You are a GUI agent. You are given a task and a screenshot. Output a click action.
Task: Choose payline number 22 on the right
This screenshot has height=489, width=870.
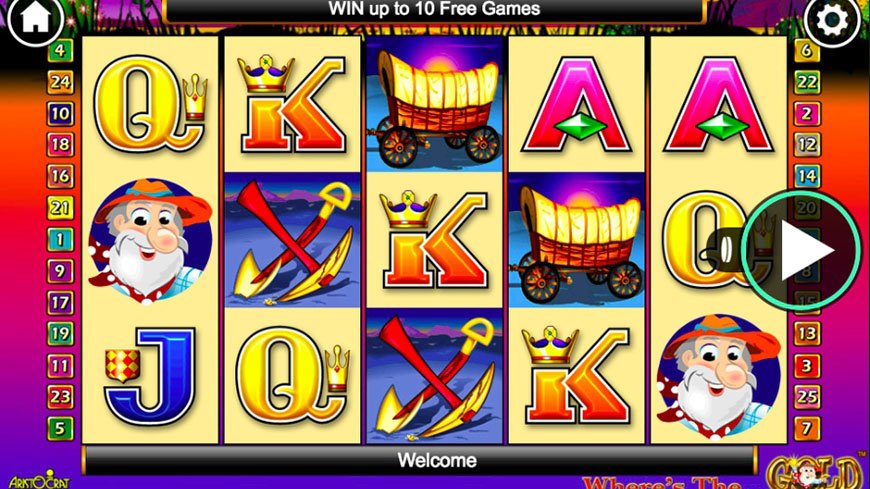[x=806, y=82]
